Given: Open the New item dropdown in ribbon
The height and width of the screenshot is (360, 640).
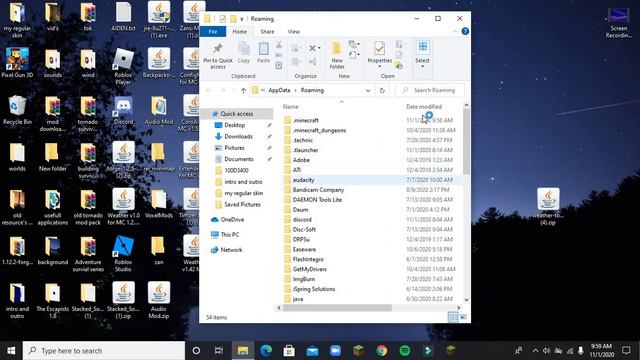Looking at the screenshot, I should click(354, 44).
